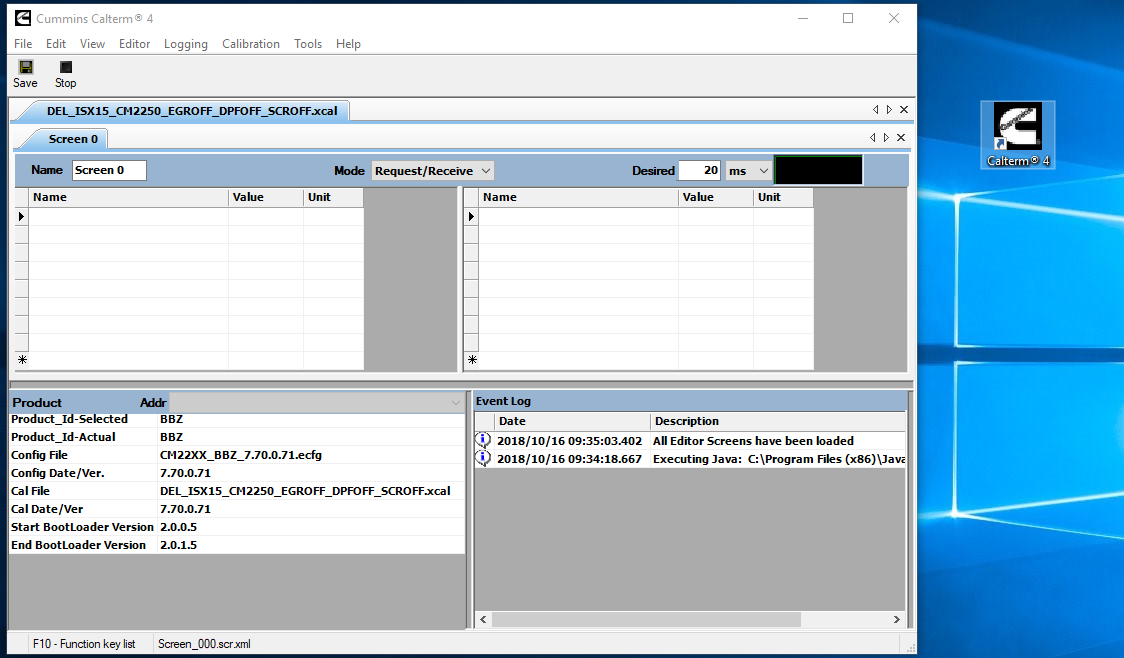This screenshot has width=1124, height=658.
Task: Click the dropdown arrow in the Product panel header
Action: click(455, 401)
